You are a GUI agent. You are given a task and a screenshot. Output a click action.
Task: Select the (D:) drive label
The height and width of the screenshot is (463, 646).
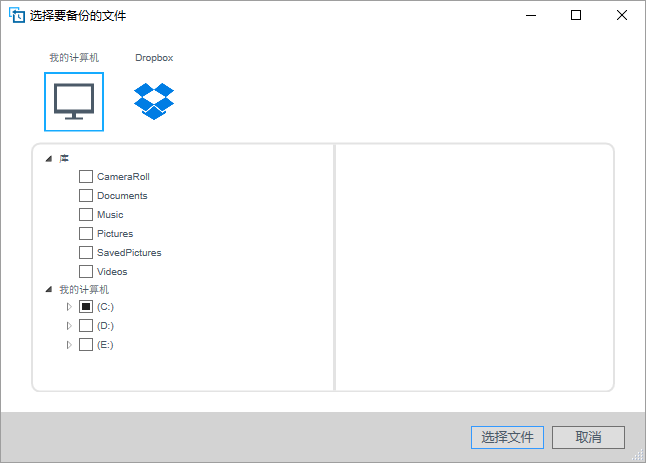coord(105,326)
